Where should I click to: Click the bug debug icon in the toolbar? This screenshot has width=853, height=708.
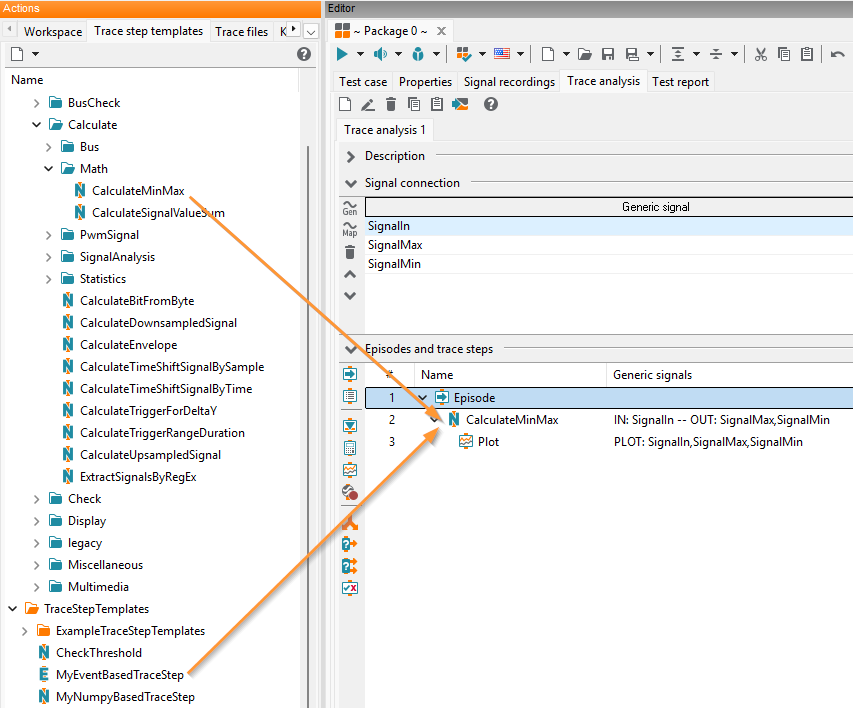click(x=418, y=54)
